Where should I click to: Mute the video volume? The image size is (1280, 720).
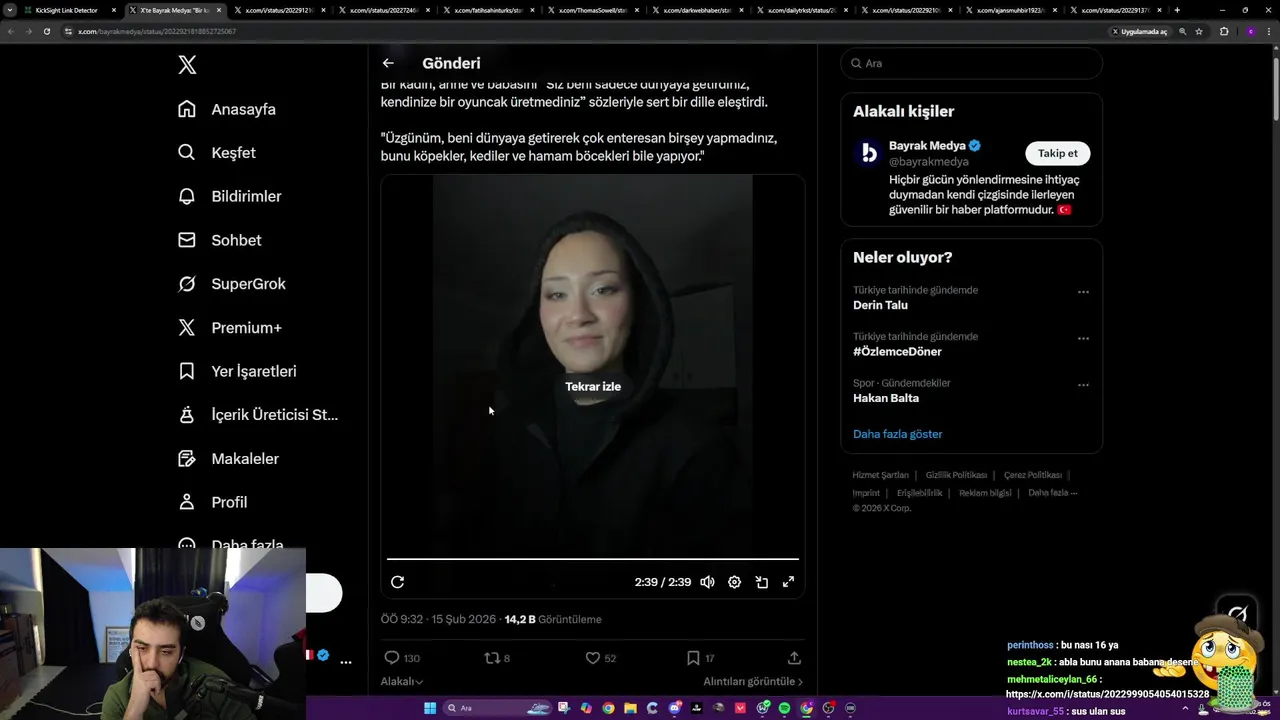(707, 582)
